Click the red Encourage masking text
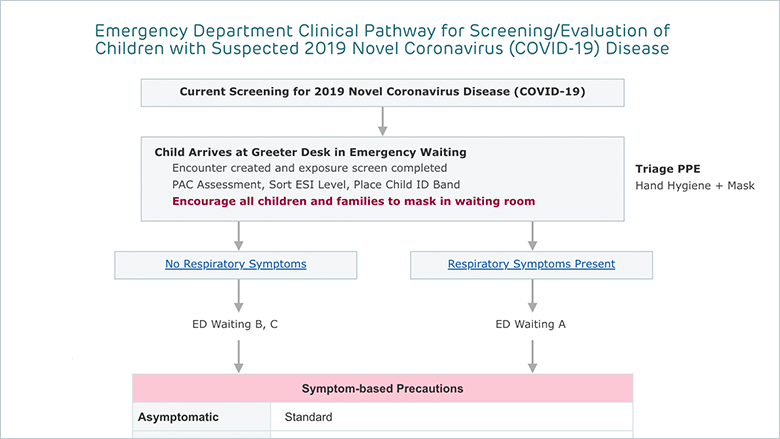 [354, 201]
